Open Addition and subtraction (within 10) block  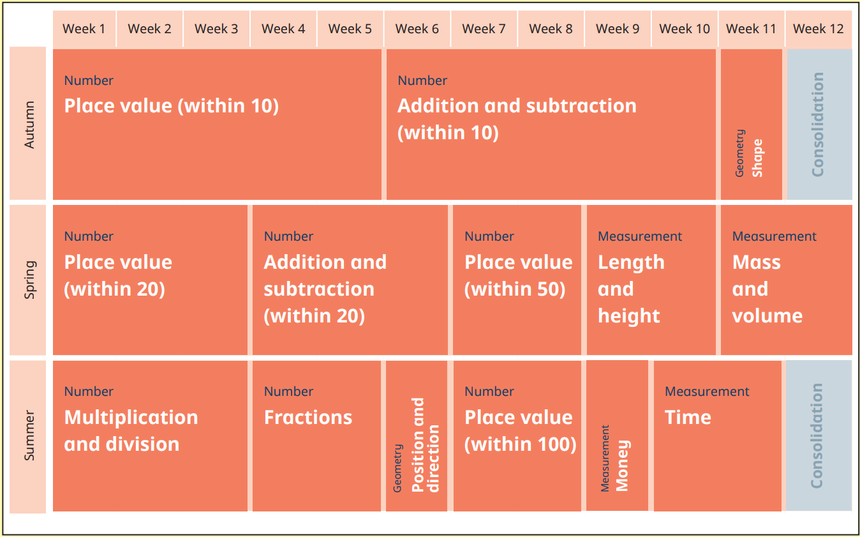click(x=550, y=123)
